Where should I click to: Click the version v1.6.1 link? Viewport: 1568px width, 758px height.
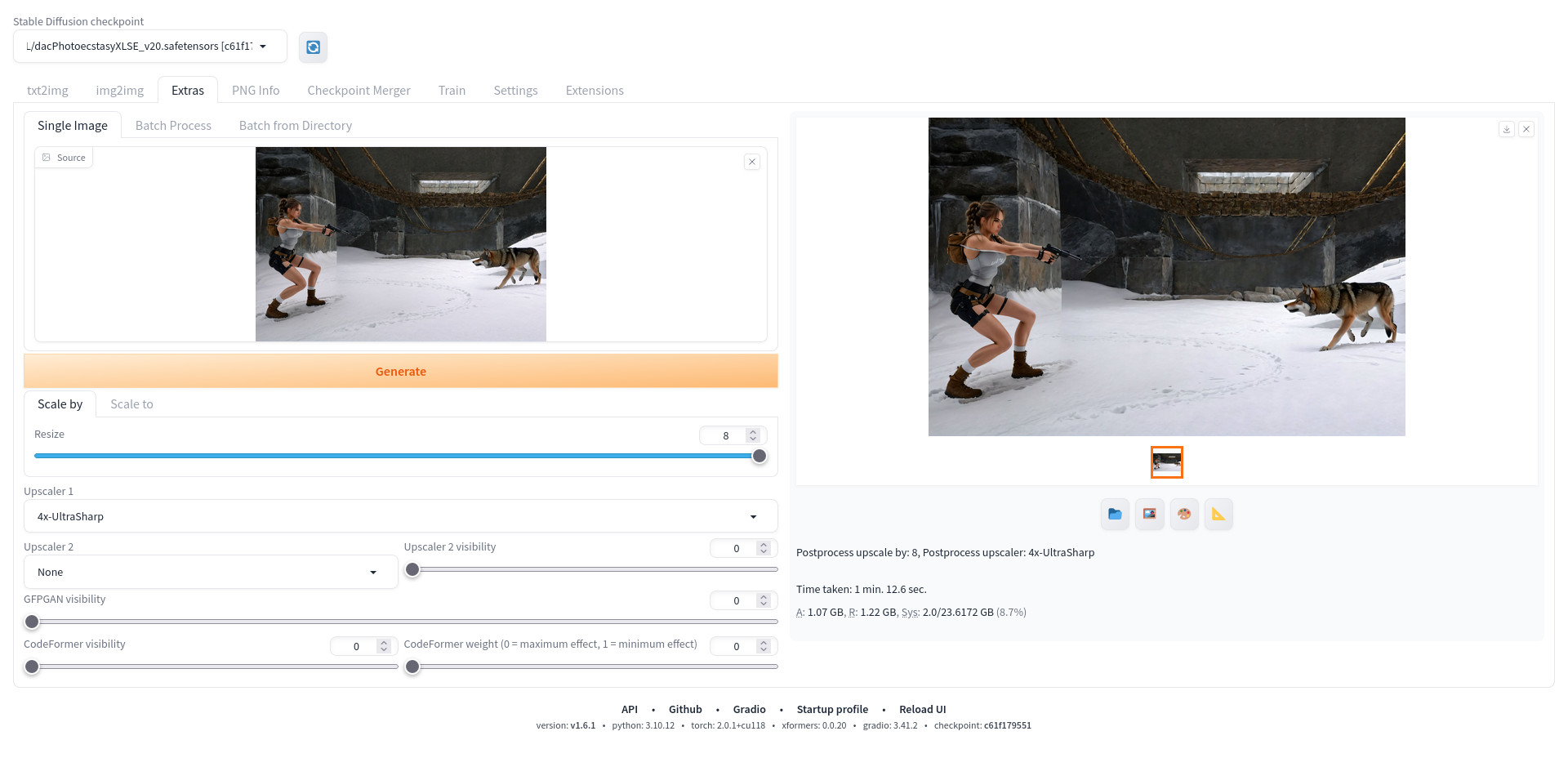pos(583,725)
